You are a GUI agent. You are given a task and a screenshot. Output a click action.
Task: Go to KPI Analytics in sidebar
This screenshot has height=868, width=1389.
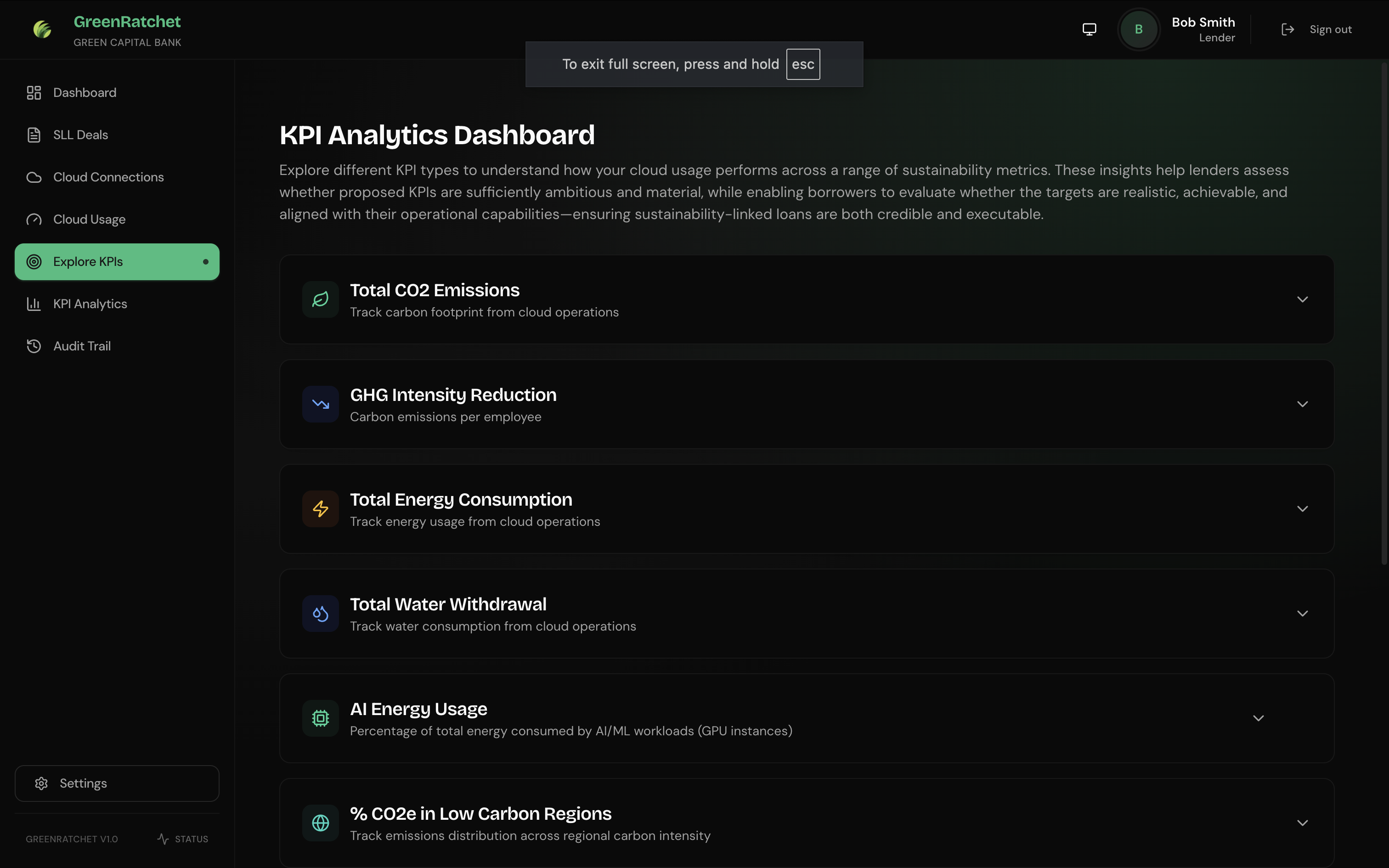(90, 304)
